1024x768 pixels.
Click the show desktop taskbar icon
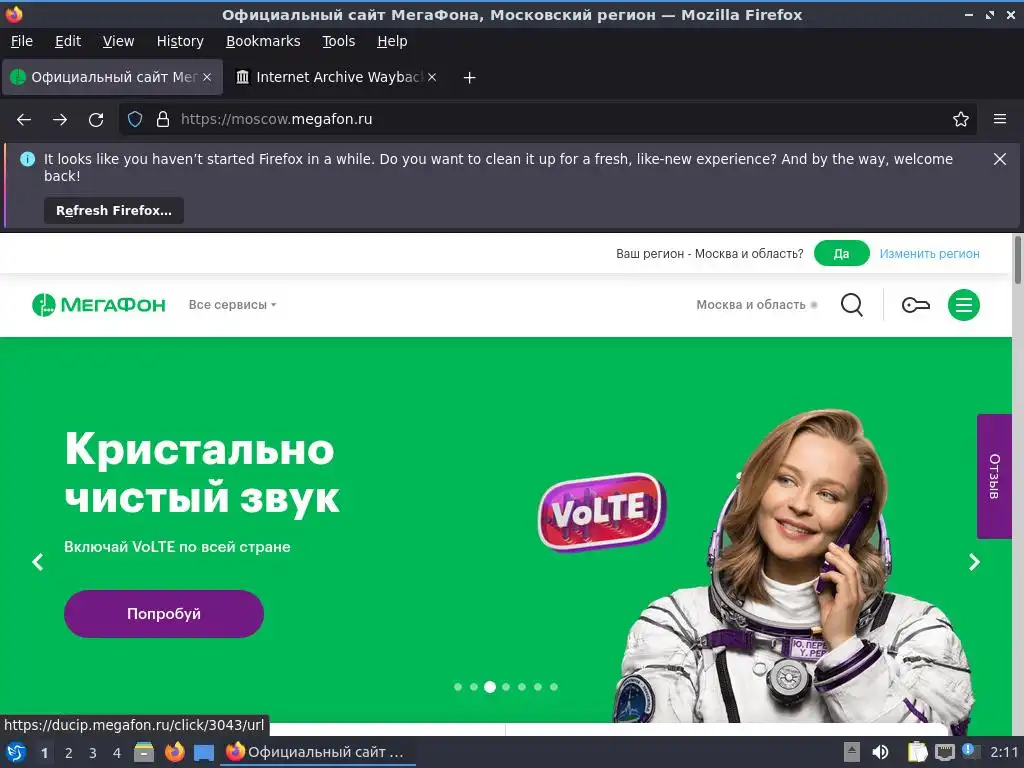point(204,752)
